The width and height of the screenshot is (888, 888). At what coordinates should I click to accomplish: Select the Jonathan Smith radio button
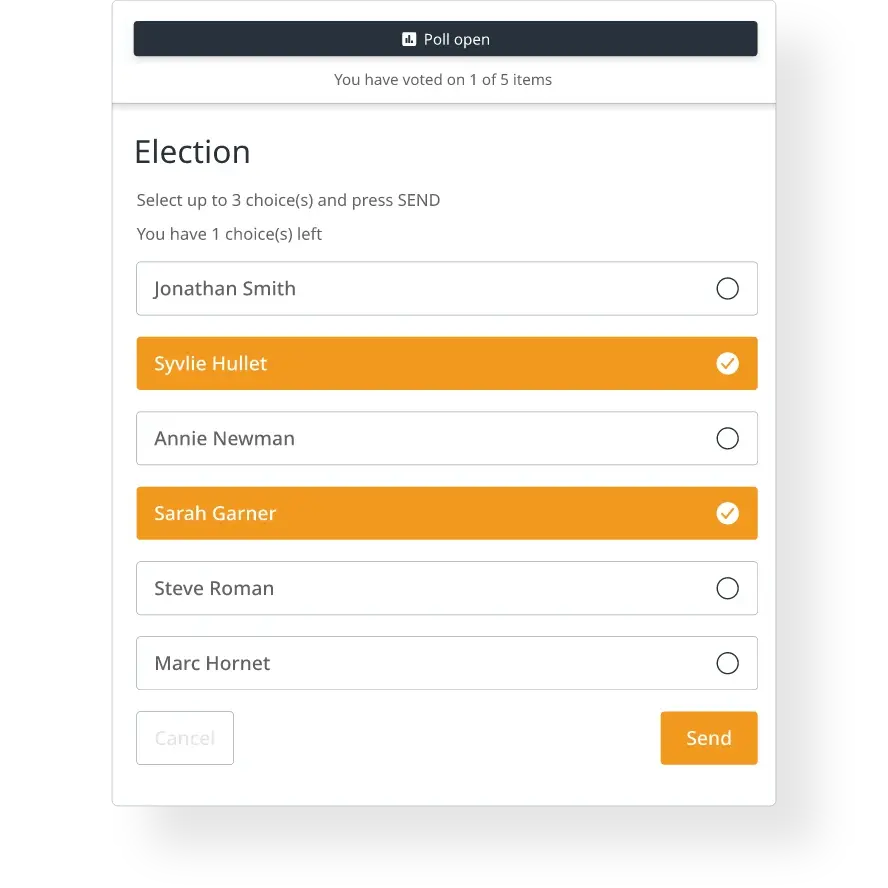[727, 288]
